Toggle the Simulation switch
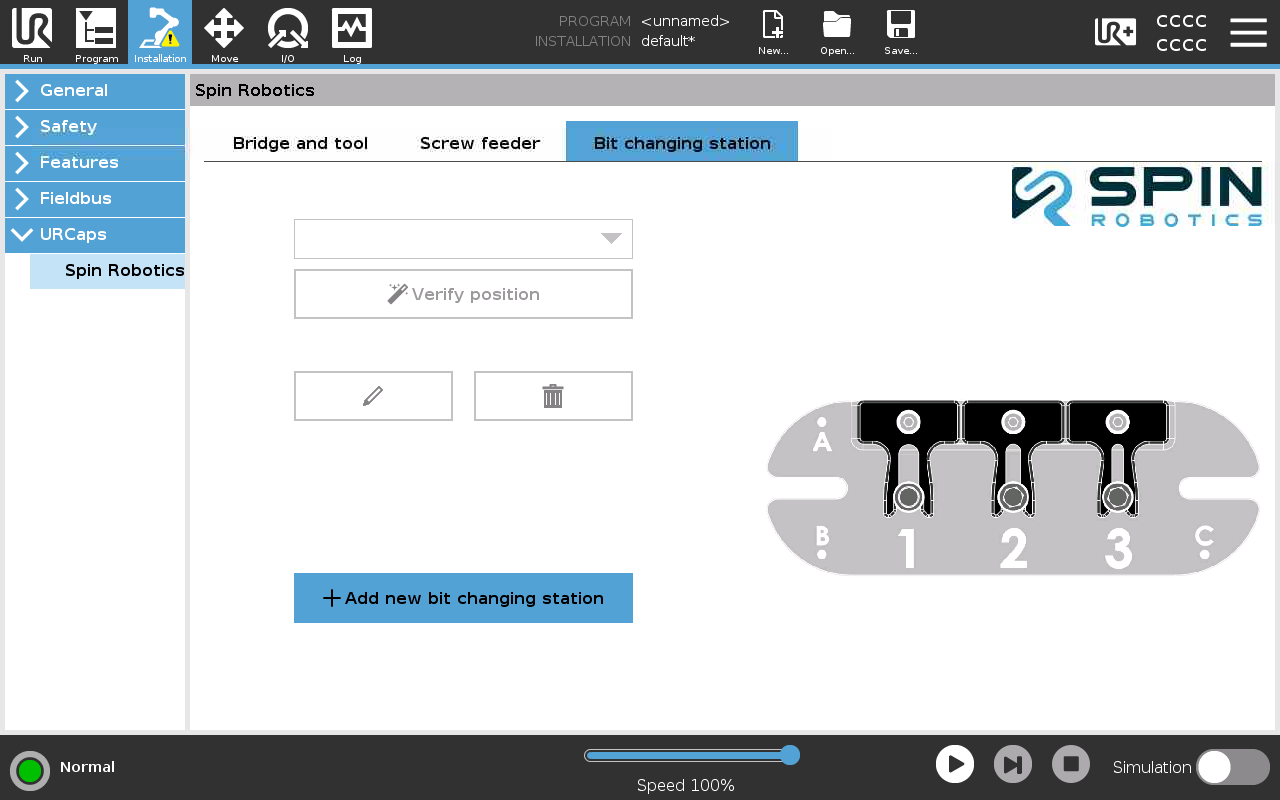The height and width of the screenshot is (800, 1280). 1233,767
